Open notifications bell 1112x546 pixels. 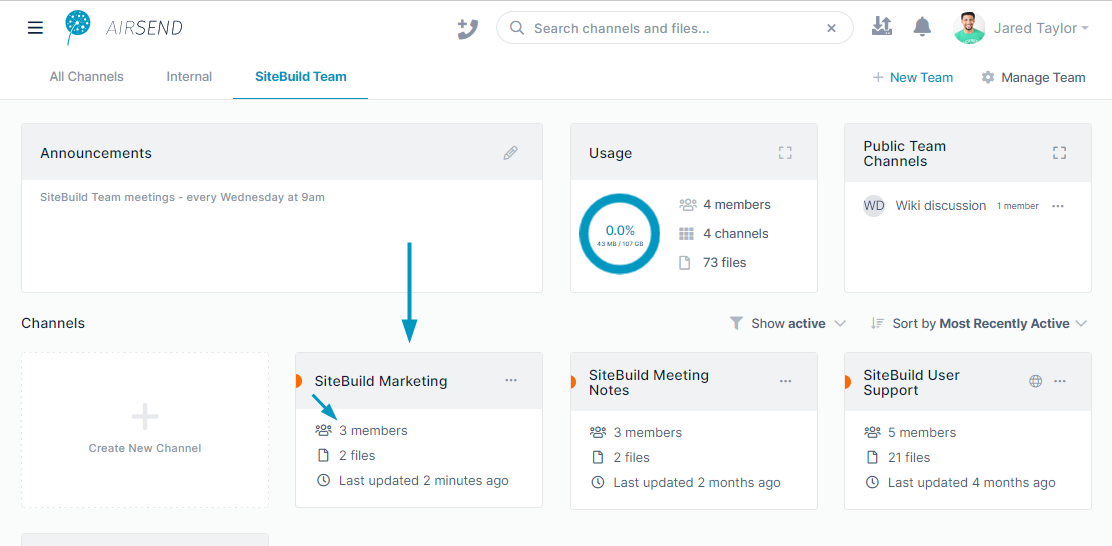tap(922, 28)
